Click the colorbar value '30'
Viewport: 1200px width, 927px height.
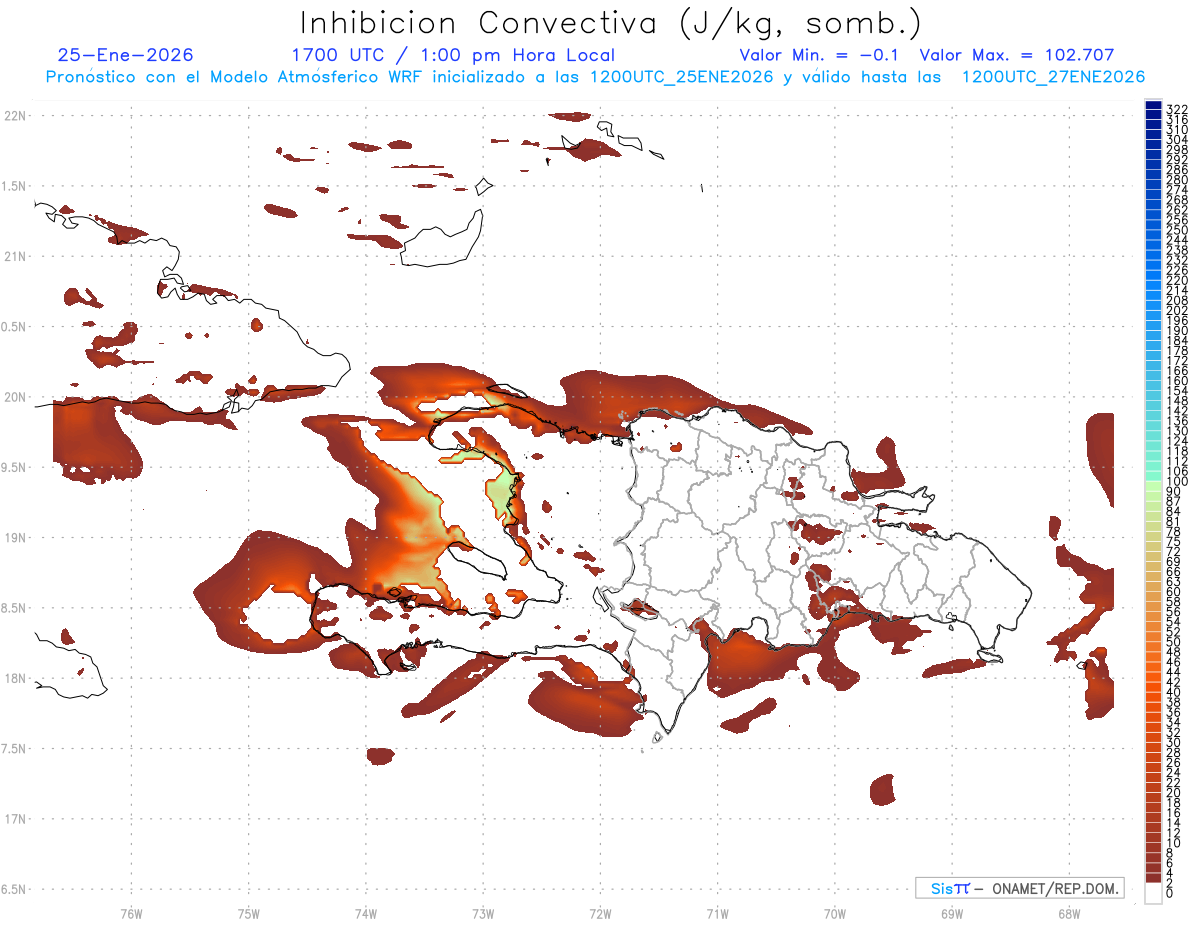(x=1174, y=742)
